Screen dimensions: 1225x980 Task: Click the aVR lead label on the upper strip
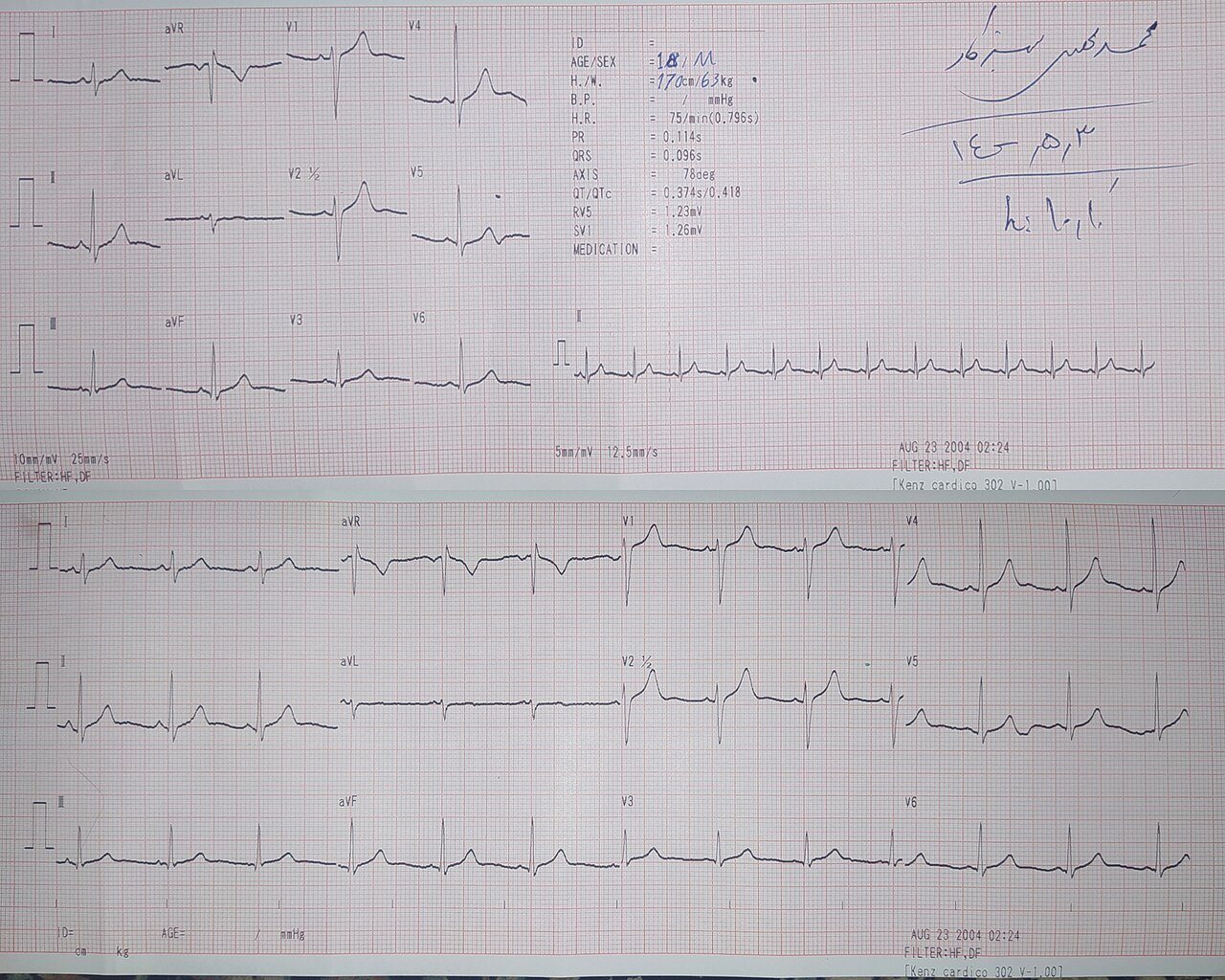click(x=174, y=30)
